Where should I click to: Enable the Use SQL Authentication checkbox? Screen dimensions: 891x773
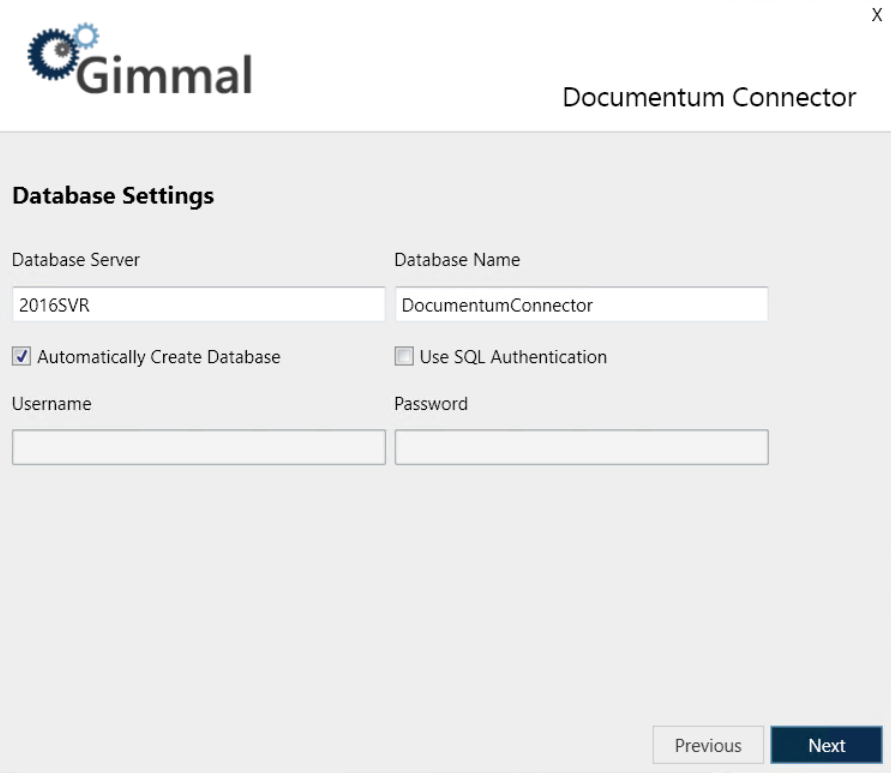tap(404, 356)
